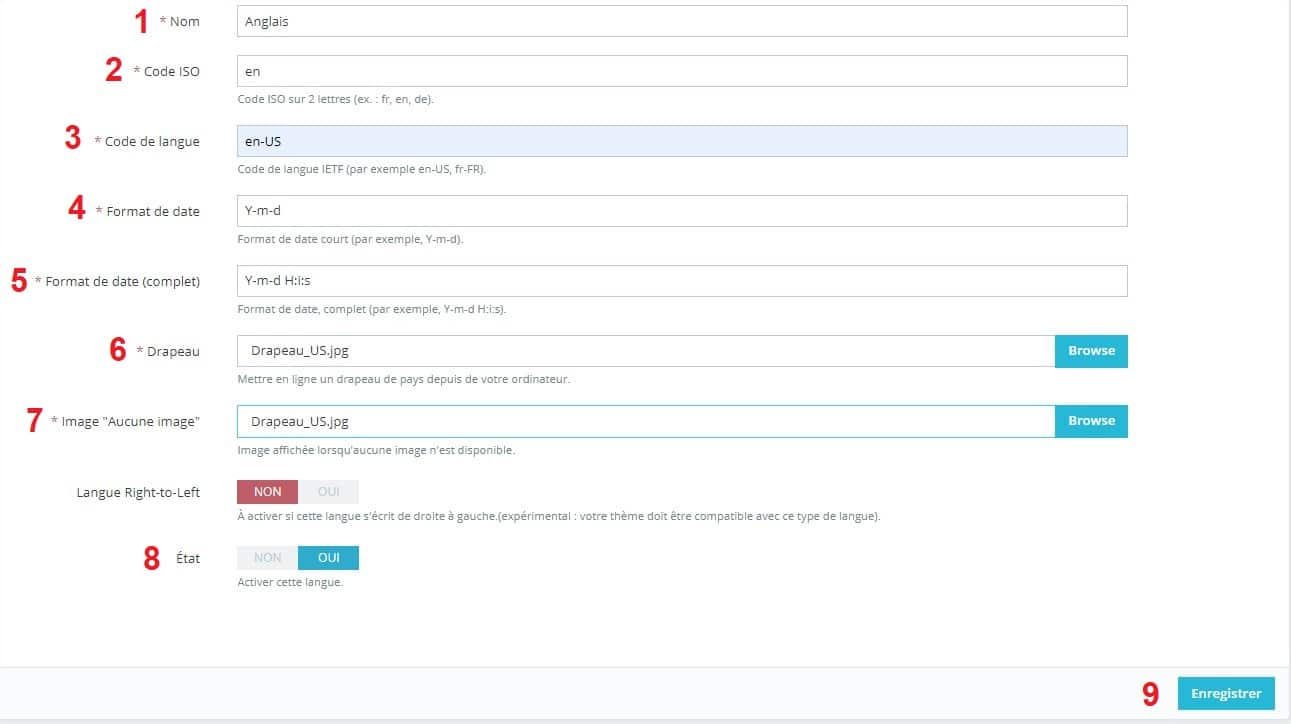This screenshot has width=1291, height=724.
Task: Enable Right-to-Left by clicking OUI
Action: point(328,492)
